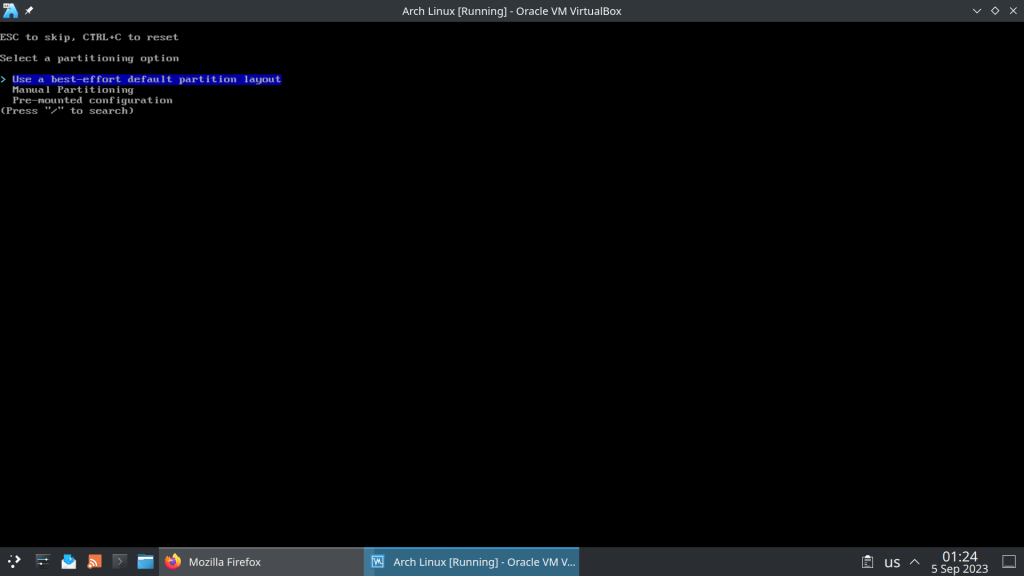Open the 'us' keyboard layout switcher
Screen dimensions: 1024x576
point(892,562)
